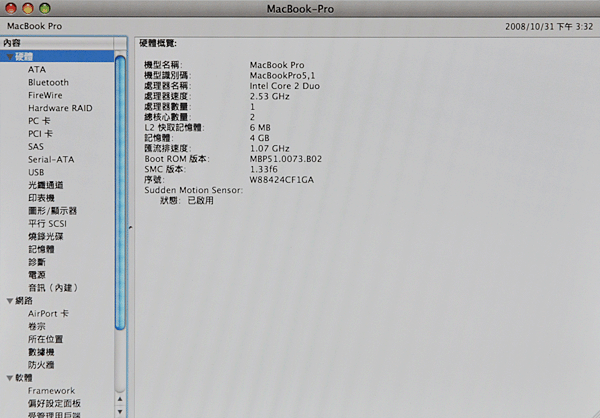Open the AirPort 卡 entry
Image resolution: width=600 pixels, height=418 pixels.
coord(48,314)
